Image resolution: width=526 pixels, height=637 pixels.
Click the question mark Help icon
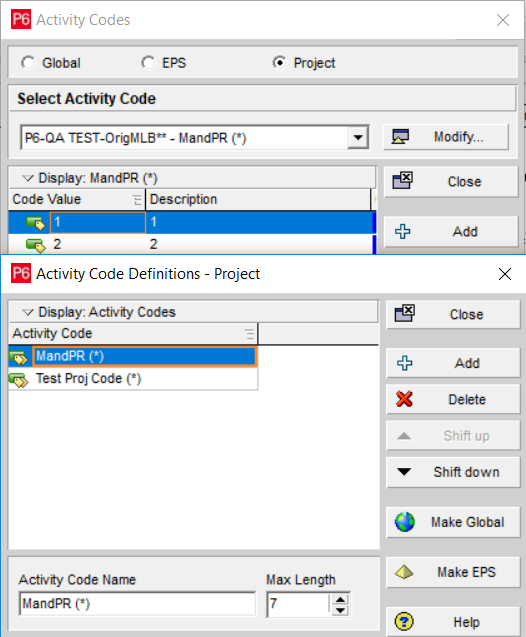coord(404,622)
